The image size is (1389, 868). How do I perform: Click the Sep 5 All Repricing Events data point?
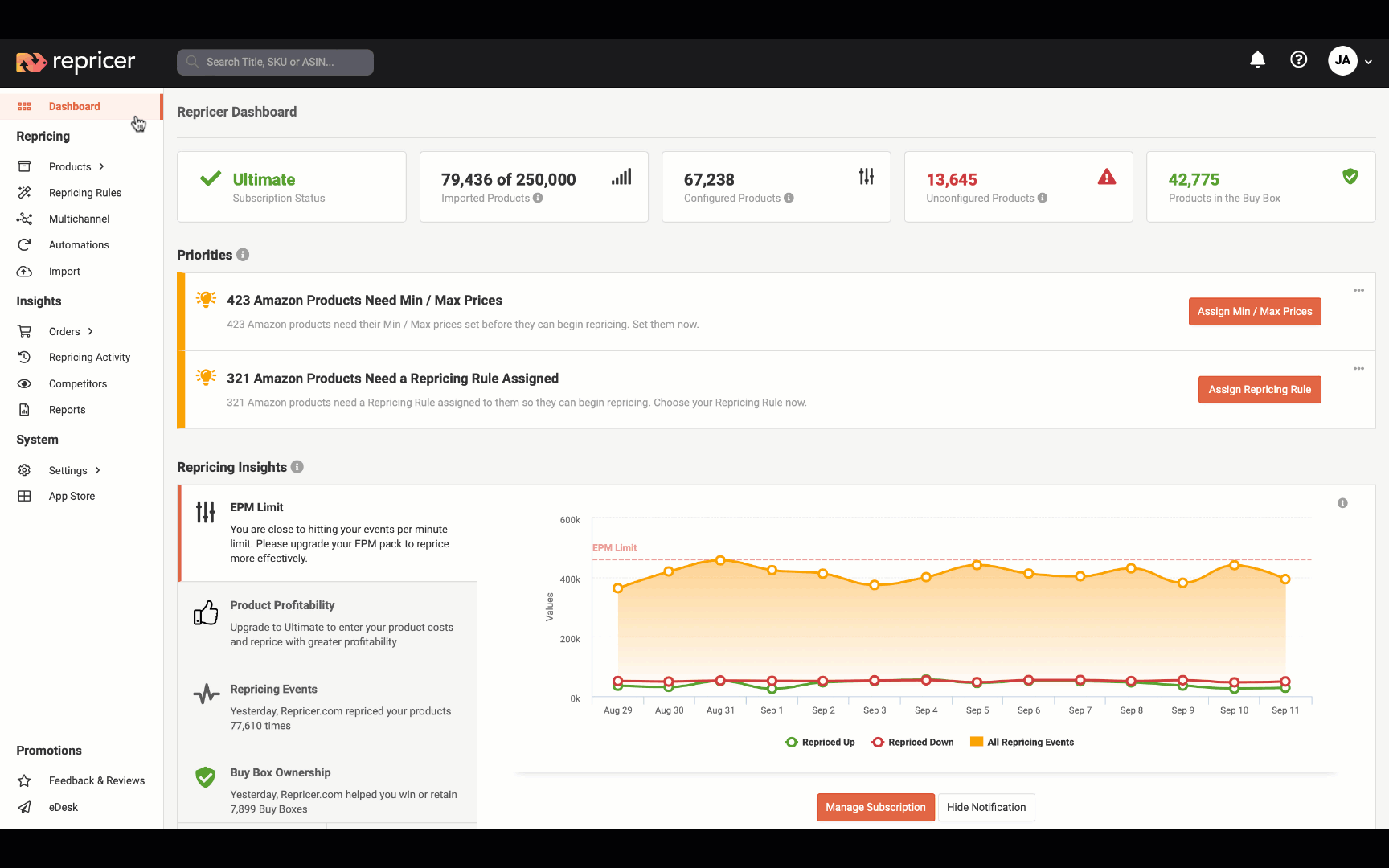click(x=977, y=565)
